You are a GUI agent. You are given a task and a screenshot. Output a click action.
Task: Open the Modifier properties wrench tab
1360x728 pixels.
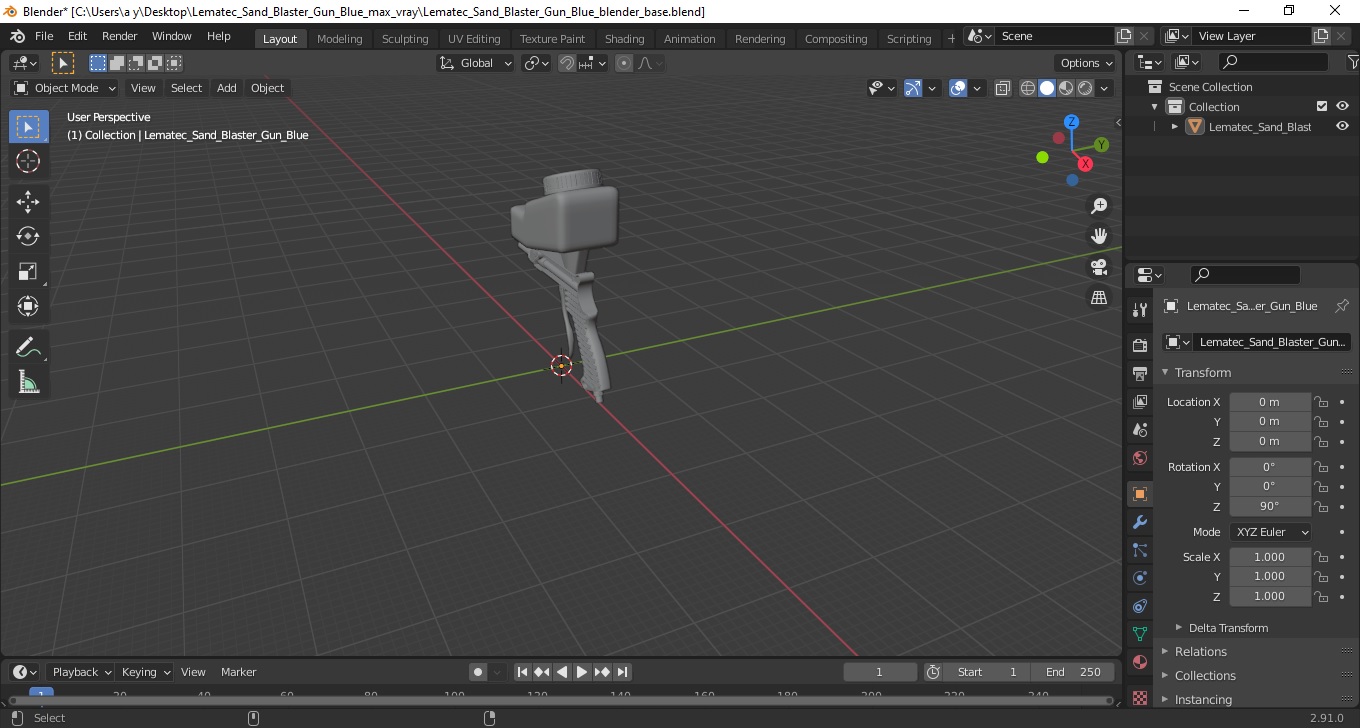(x=1139, y=522)
